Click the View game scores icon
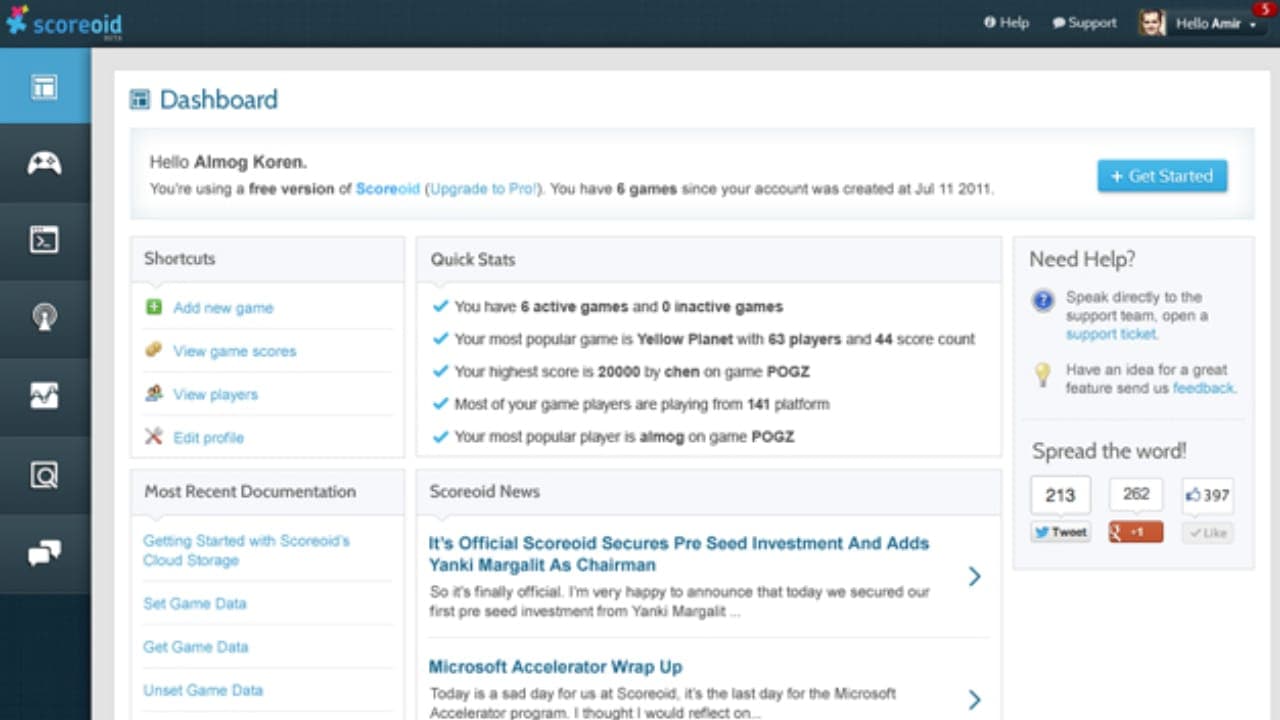Viewport: 1280px width, 720px height. pyautogui.click(x=154, y=350)
